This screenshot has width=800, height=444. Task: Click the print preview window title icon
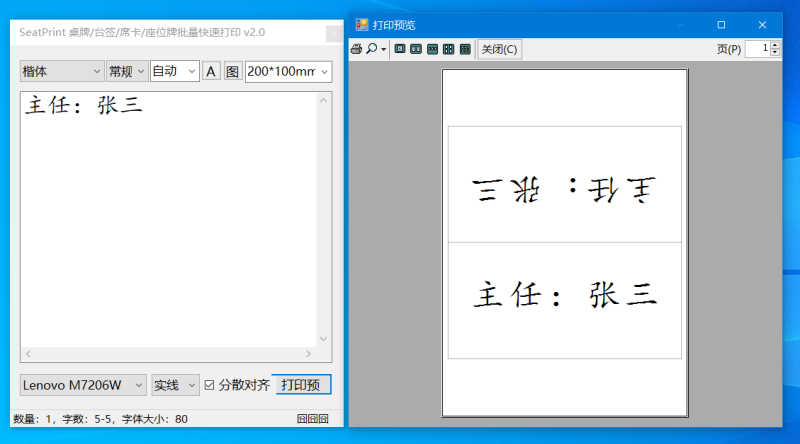pyautogui.click(x=362, y=24)
